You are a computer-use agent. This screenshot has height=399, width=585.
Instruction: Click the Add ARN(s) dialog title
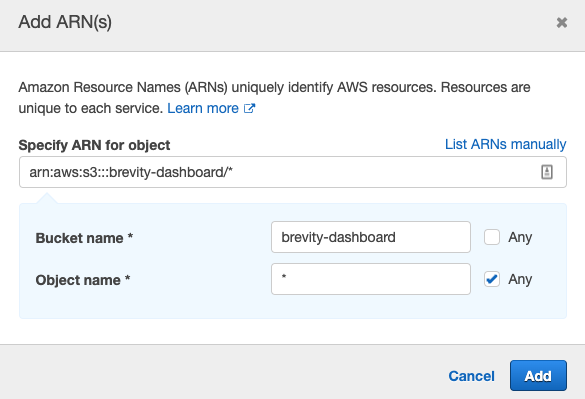tap(65, 22)
